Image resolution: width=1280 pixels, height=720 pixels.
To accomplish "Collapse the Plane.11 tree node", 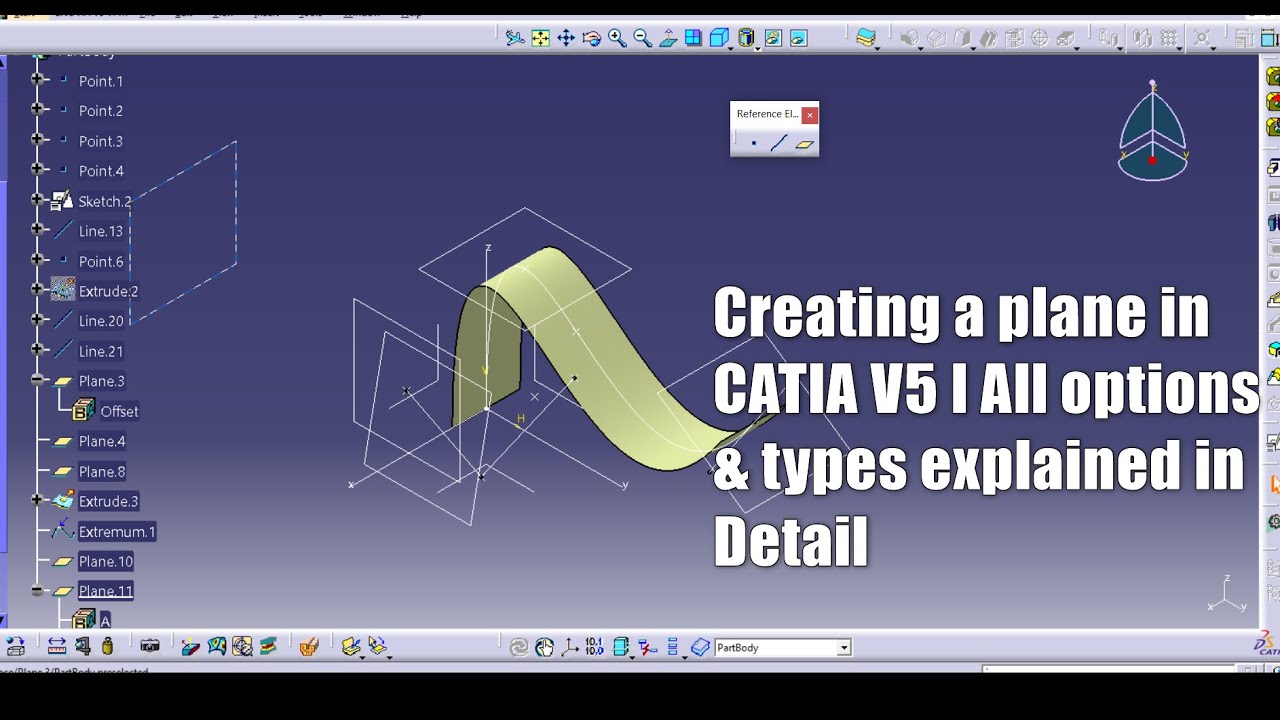I will click(x=38, y=591).
